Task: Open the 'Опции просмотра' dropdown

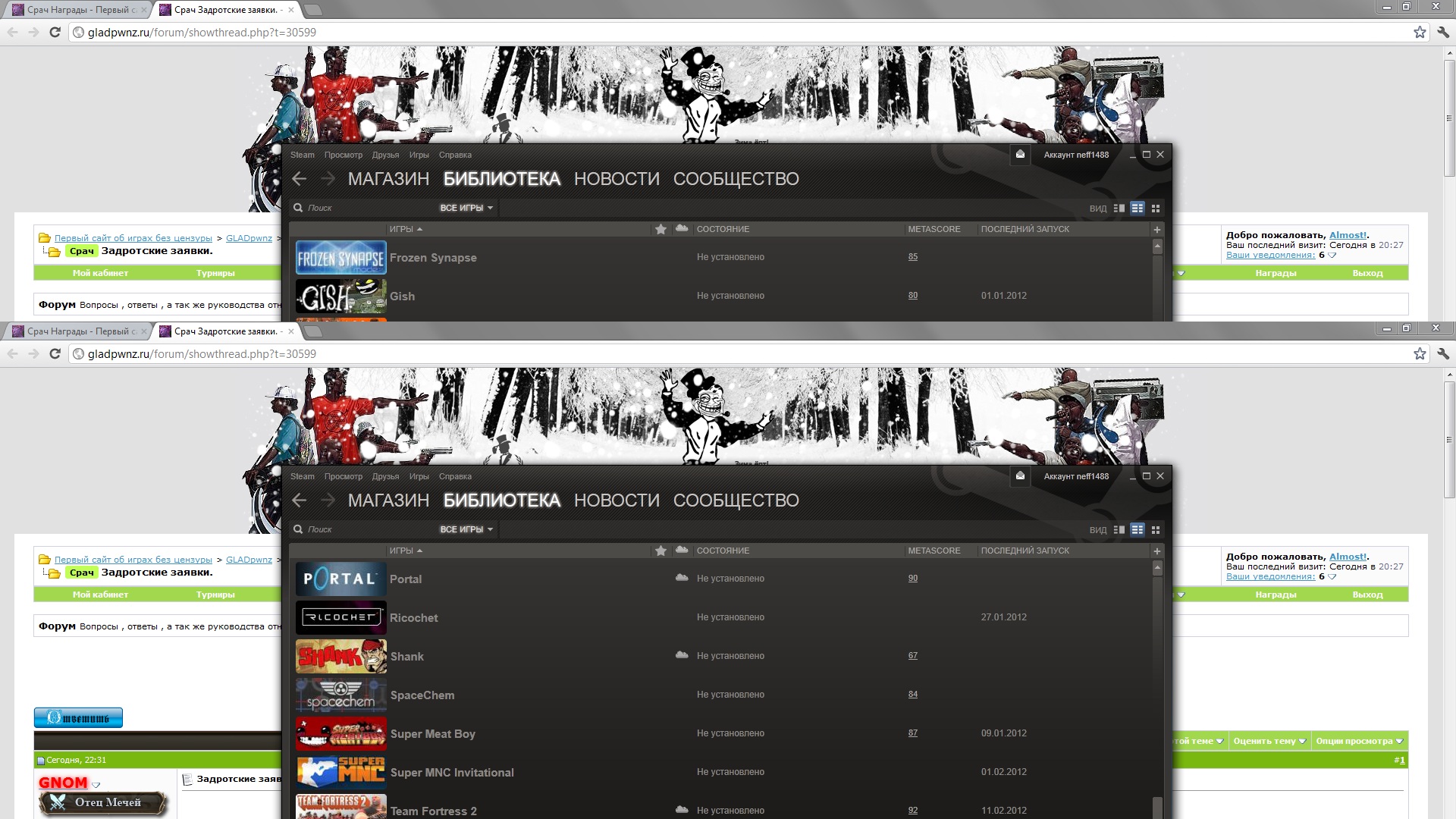Action: coord(1359,741)
